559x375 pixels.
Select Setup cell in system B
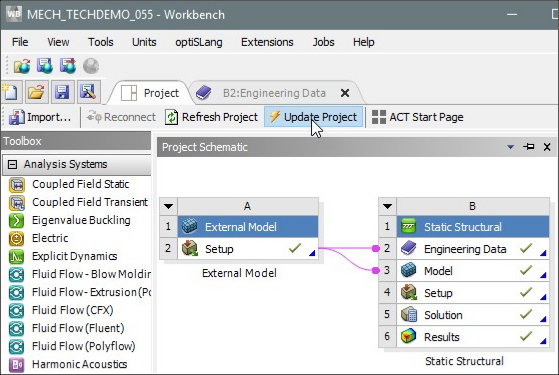[473, 293]
